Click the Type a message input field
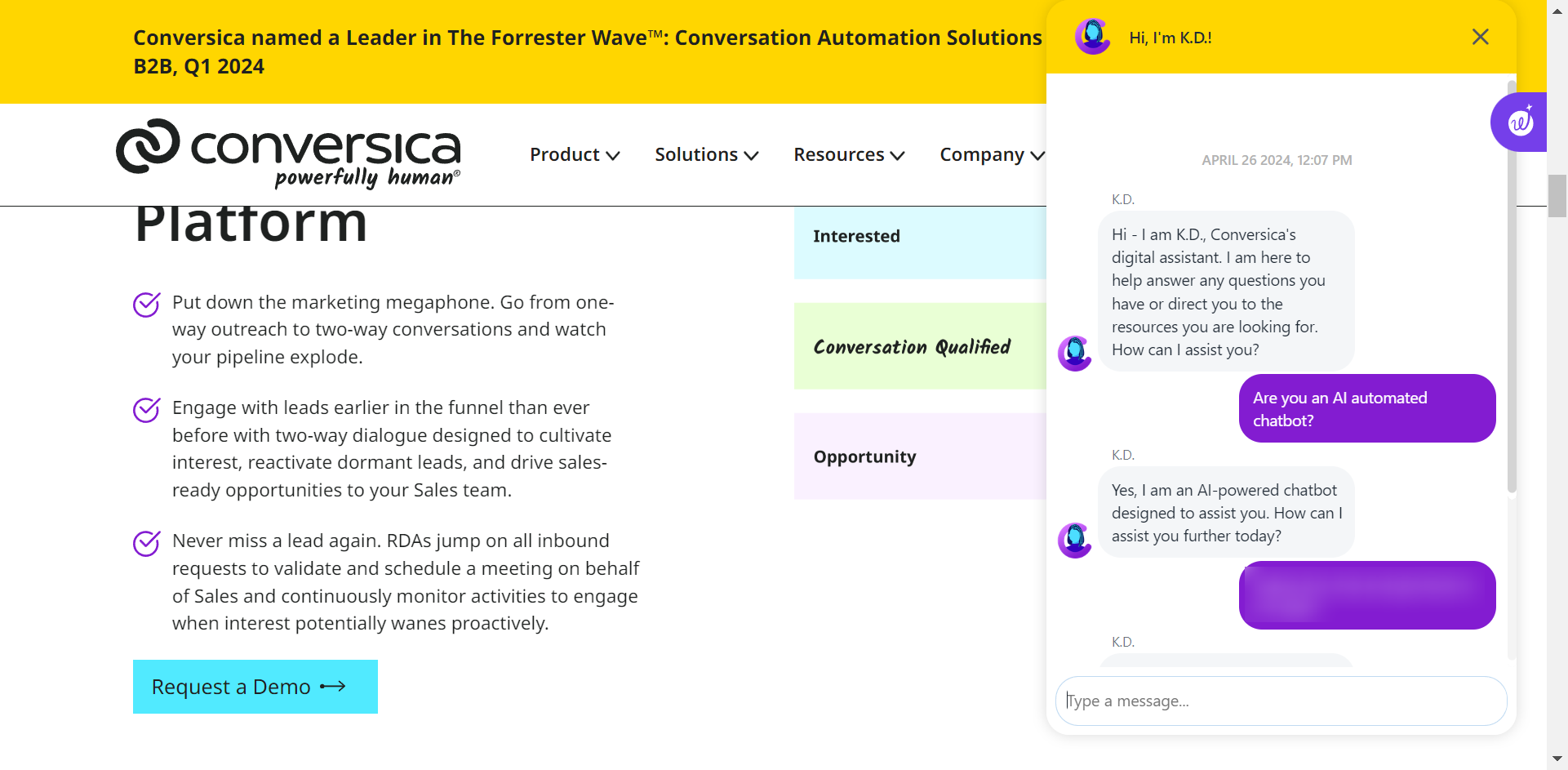This screenshot has width=1568, height=770. click(1281, 701)
